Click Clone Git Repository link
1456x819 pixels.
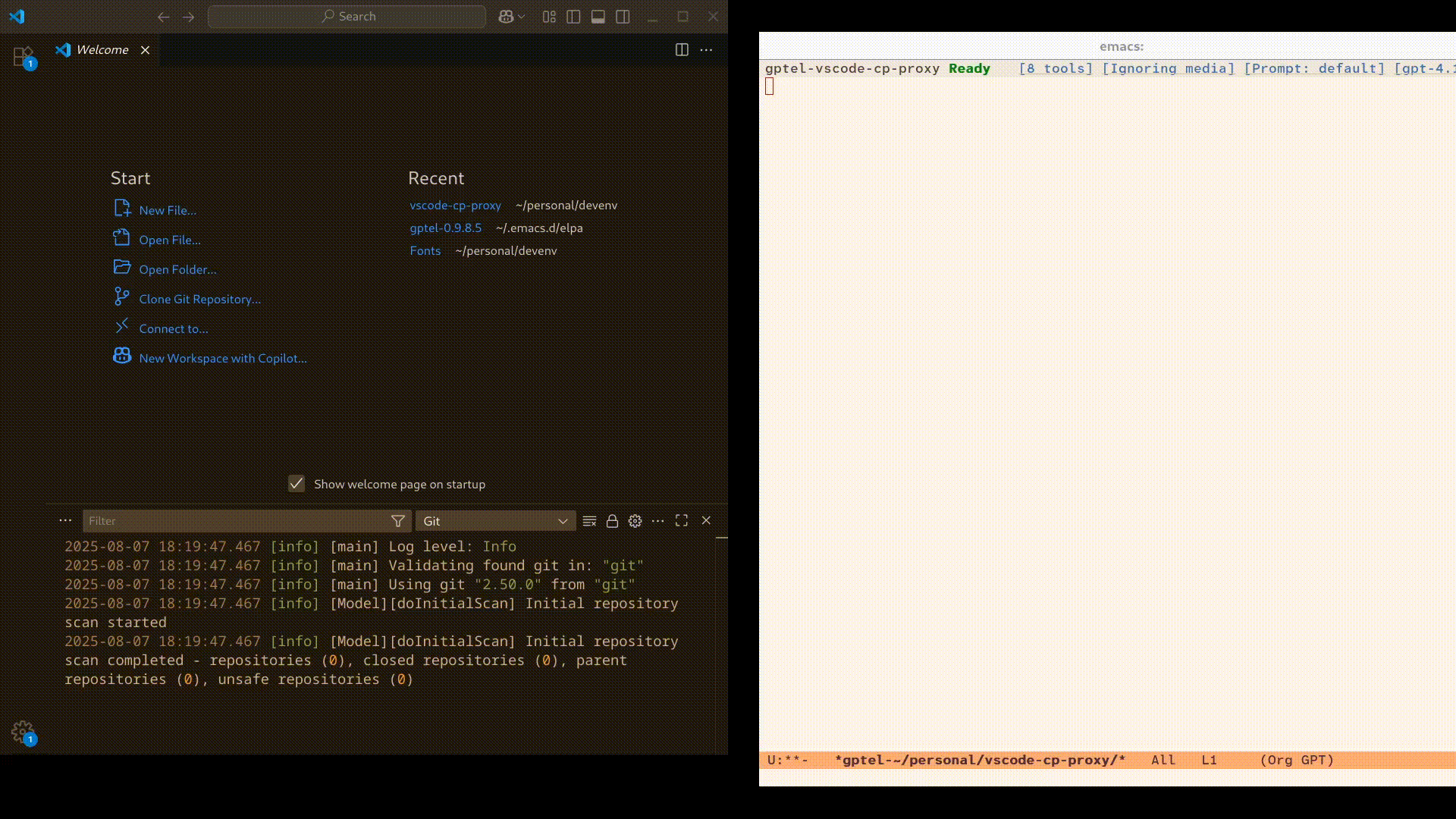click(199, 300)
